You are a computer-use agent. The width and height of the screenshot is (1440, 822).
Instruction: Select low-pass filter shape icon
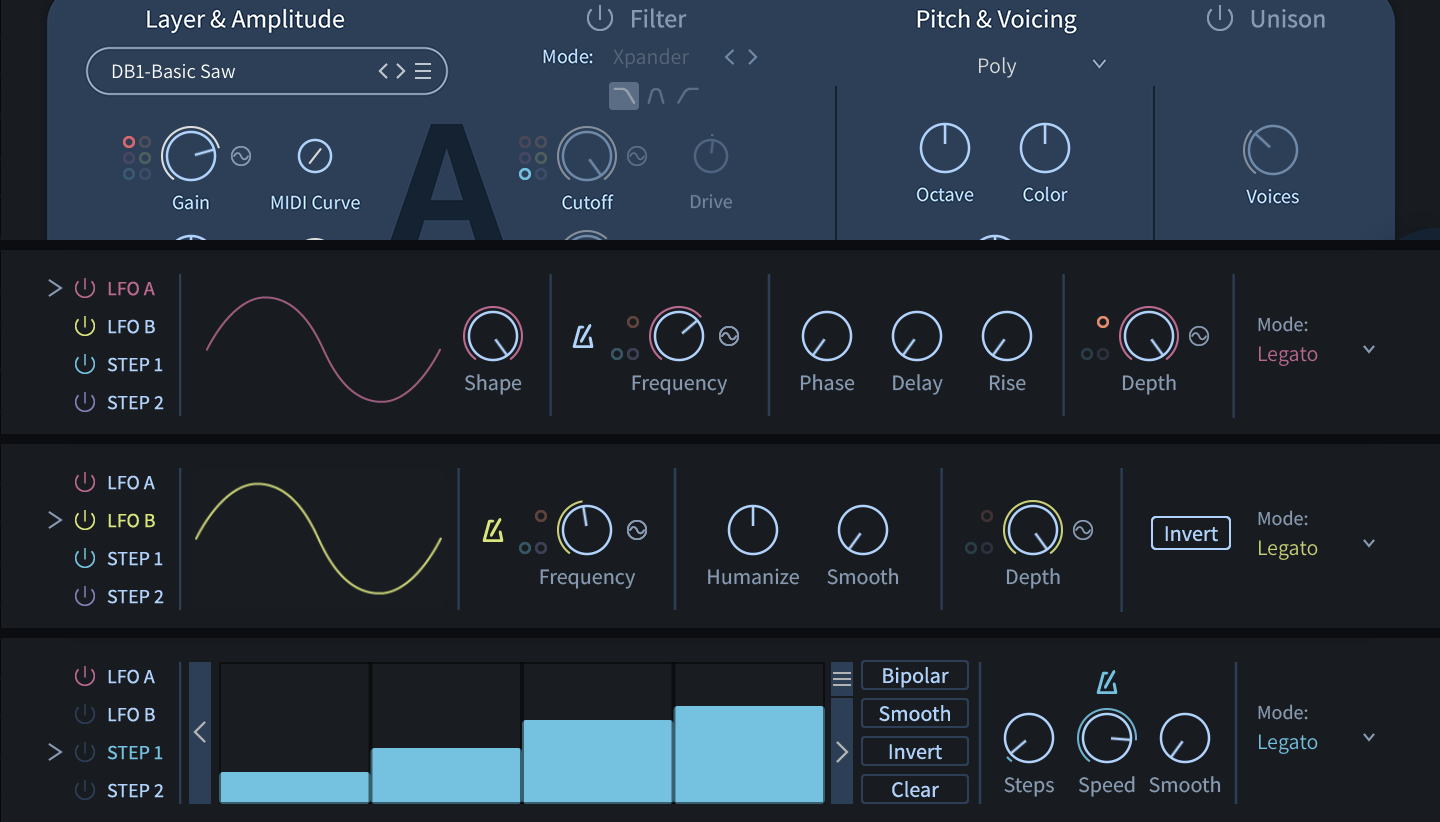click(x=624, y=96)
